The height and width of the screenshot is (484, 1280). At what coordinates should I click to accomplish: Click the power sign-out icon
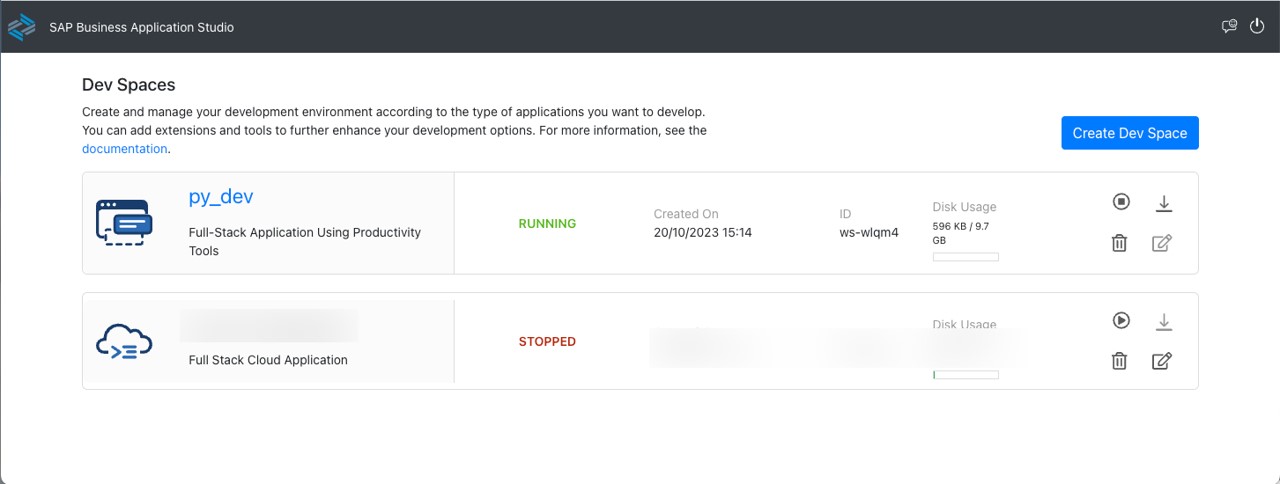coord(1258,26)
